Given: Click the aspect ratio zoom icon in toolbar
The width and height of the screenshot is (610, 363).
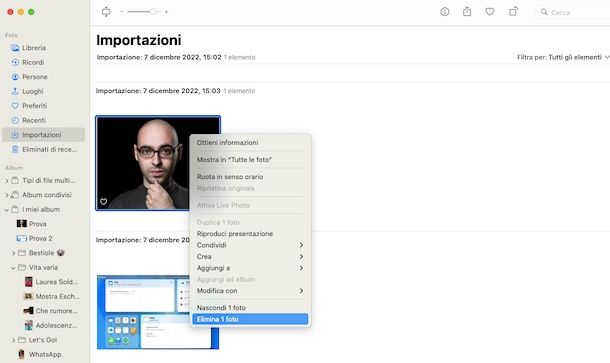Looking at the screenshot, I should 106,12.
